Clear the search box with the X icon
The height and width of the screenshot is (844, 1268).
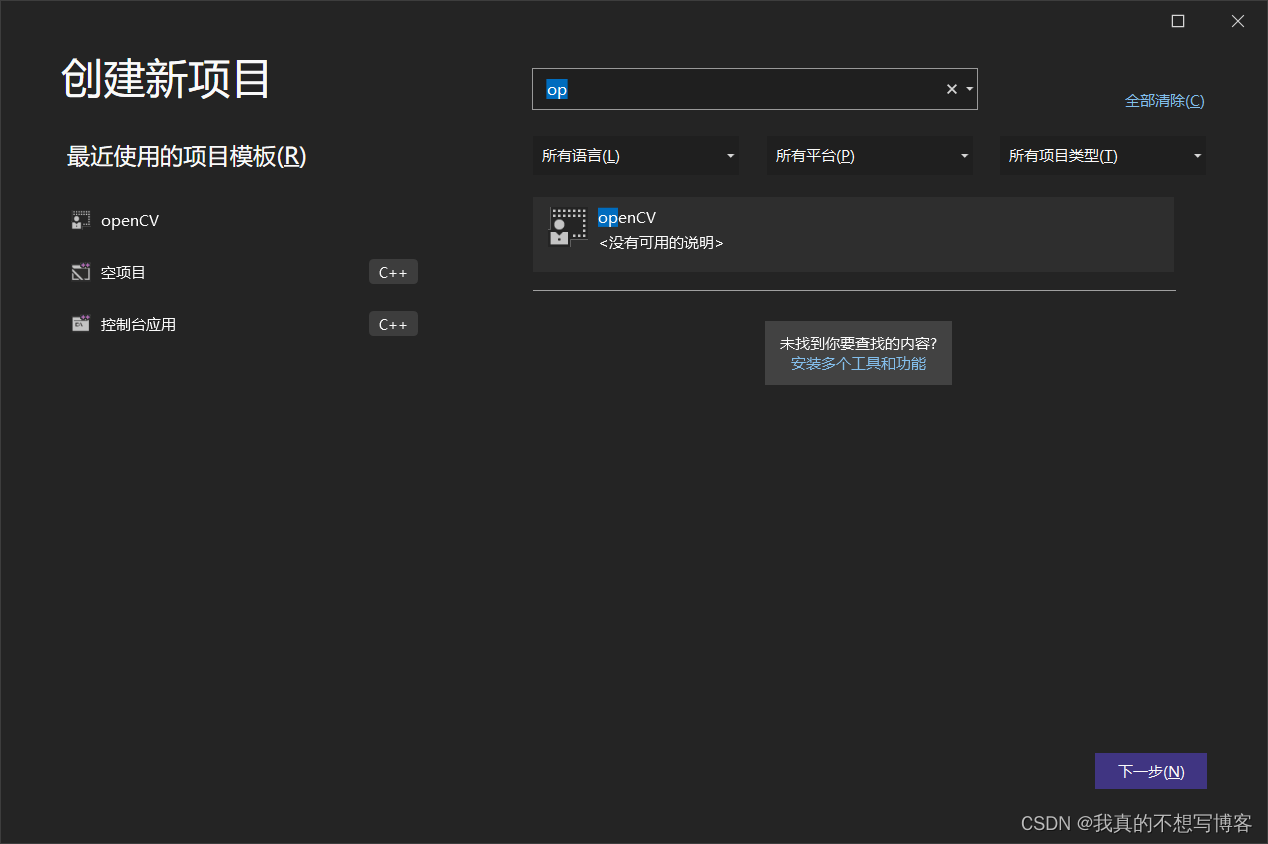[x=950, y=89]
